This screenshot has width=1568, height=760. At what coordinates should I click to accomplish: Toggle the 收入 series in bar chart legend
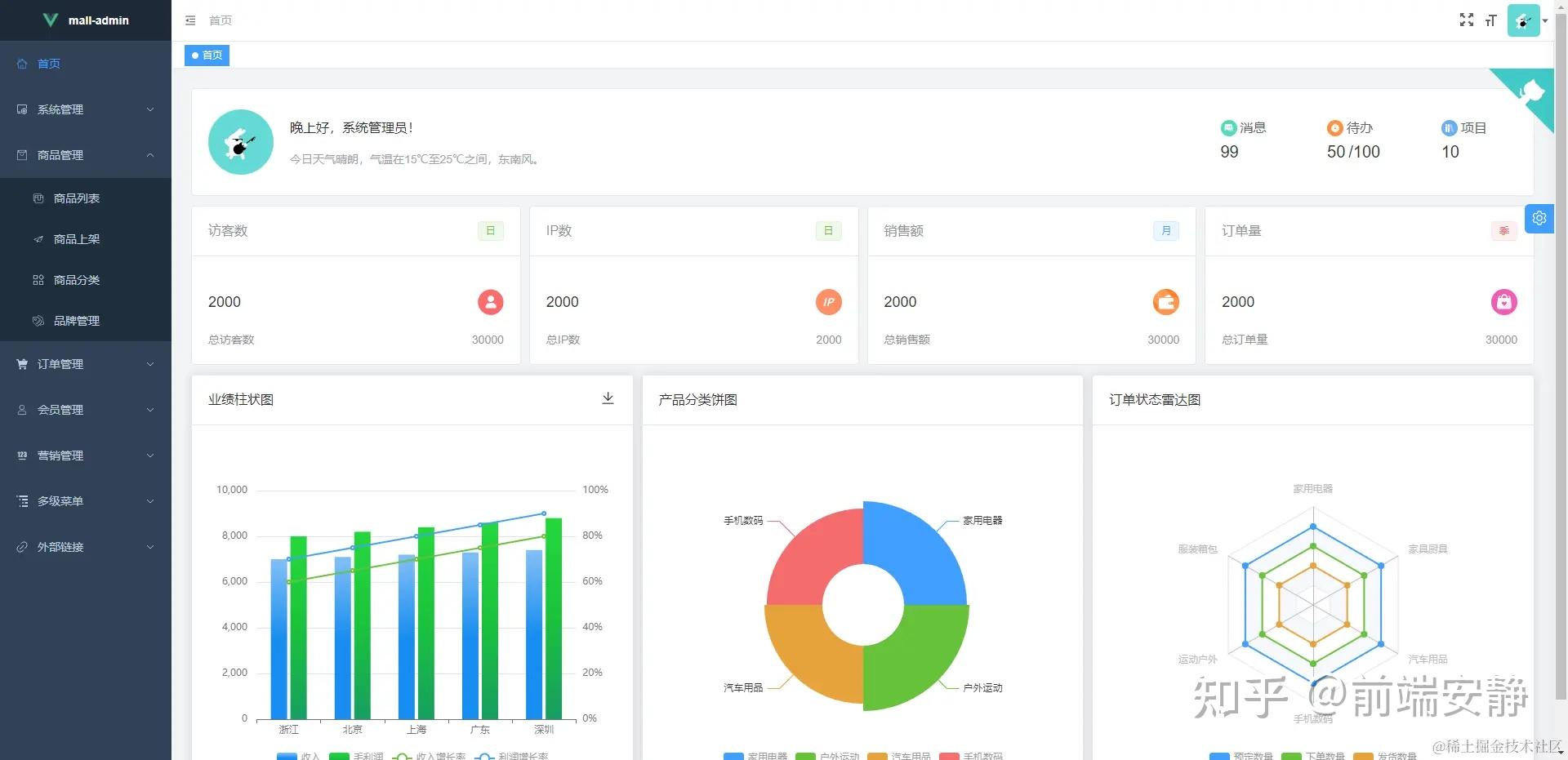298,756
